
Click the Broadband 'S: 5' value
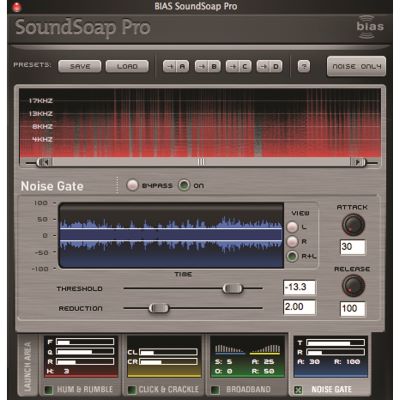[x=223, y=362]
